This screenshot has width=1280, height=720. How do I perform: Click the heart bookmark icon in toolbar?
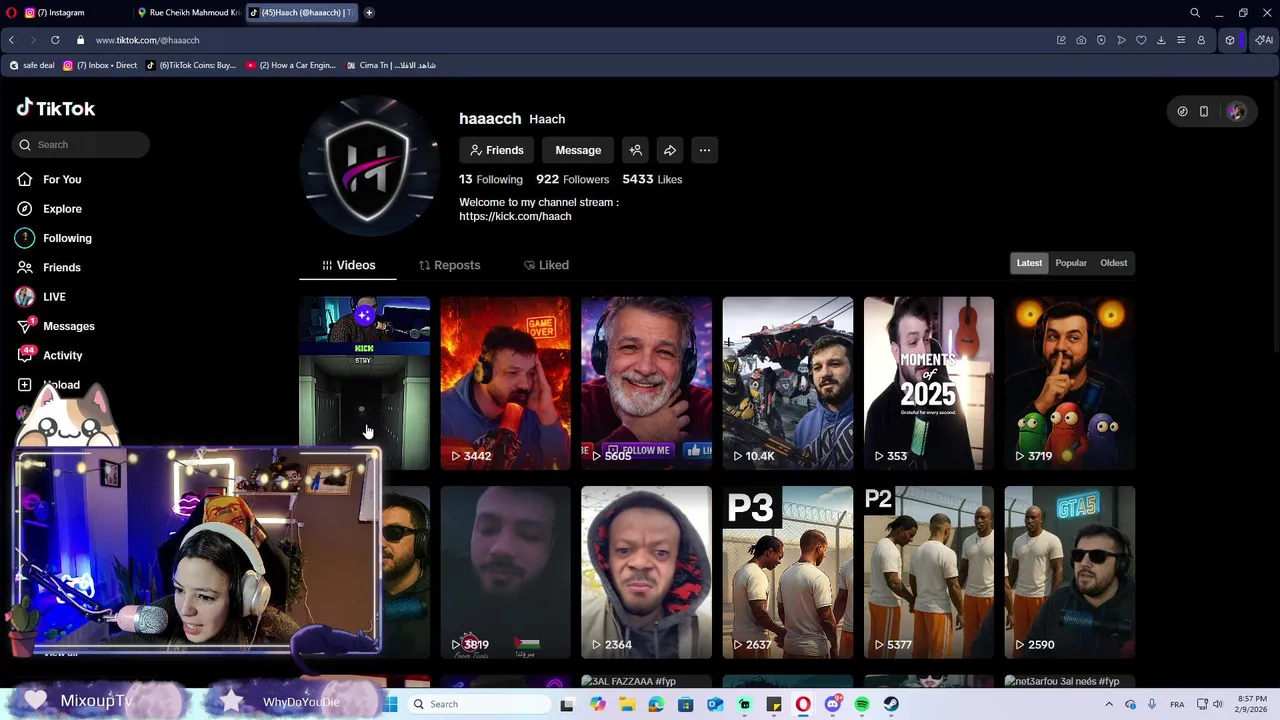point(1141,40)
